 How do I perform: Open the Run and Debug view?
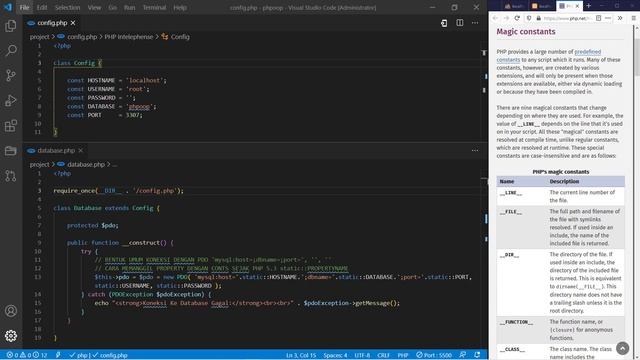click(11, 100)
